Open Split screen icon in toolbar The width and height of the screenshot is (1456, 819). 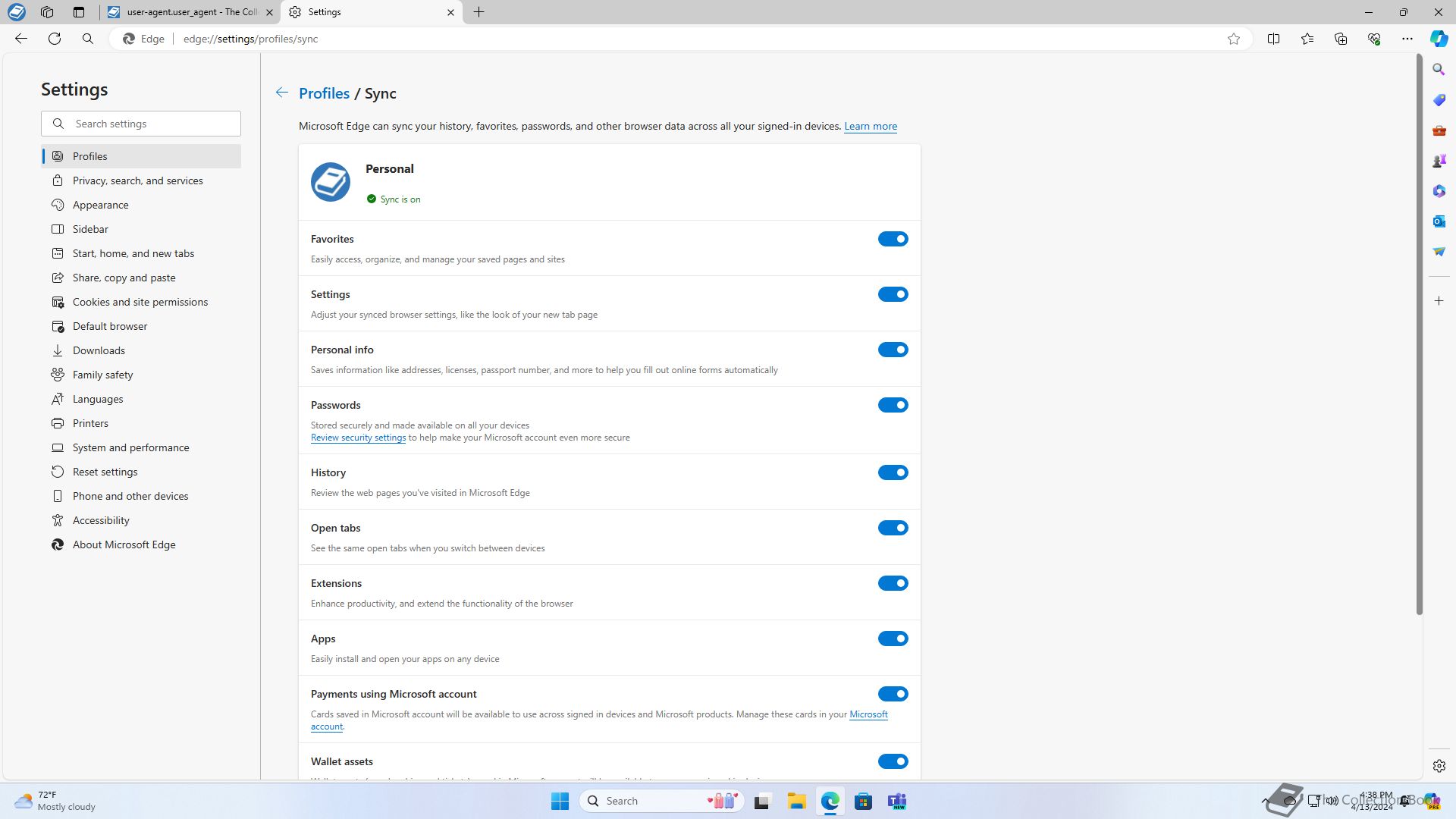coord(1274,39)
